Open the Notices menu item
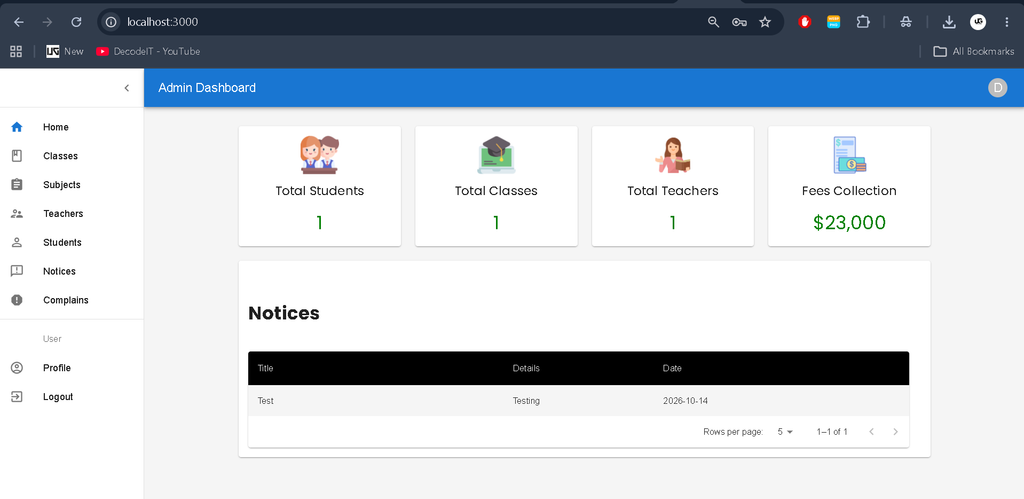The image size is (1024, 499). pyautogui.click(x=72, y=271)
